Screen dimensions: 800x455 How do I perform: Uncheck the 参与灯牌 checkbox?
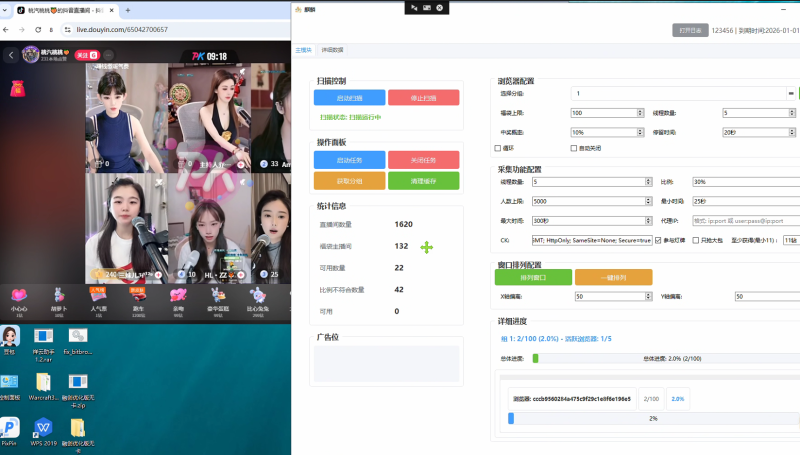click(658, 240)
